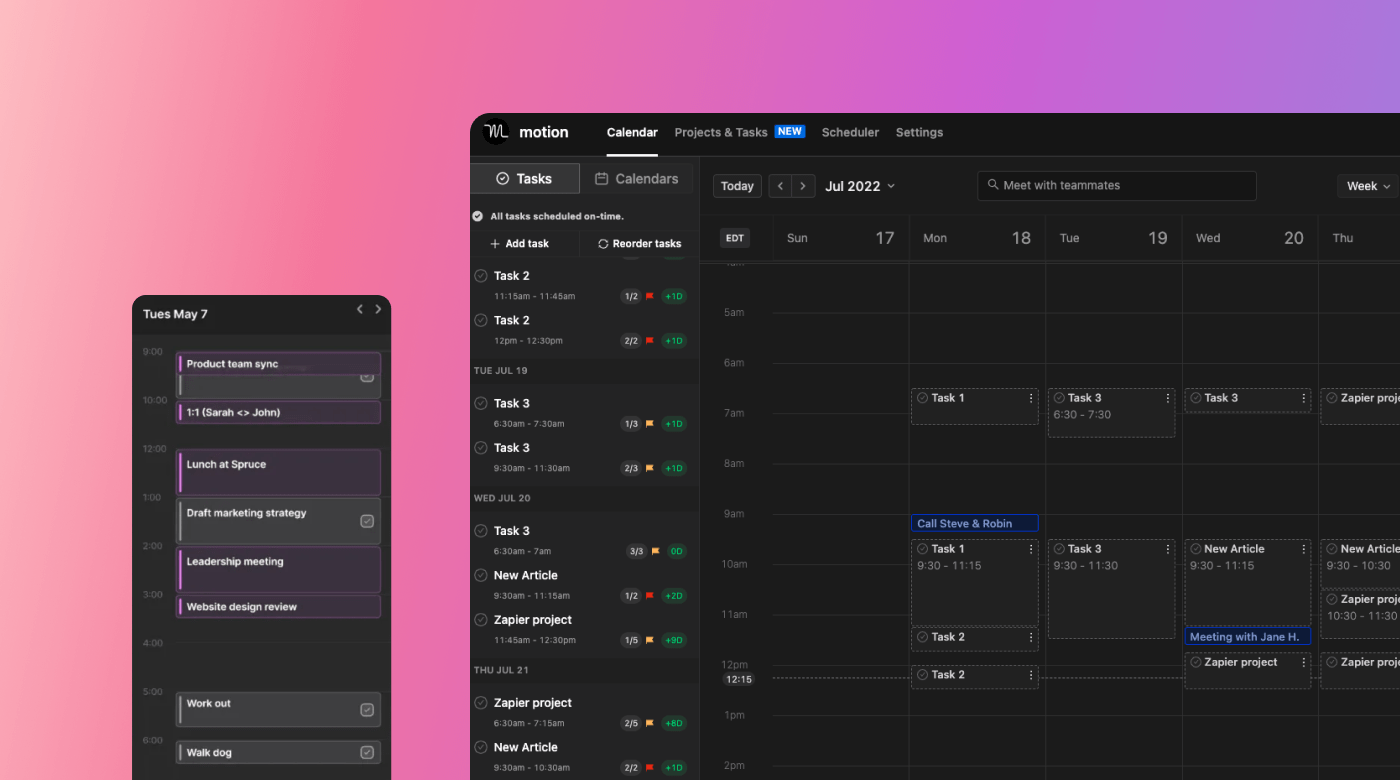Click Add task button
Viewport: 1400px width, 780px height.
click(x=519, y=244)
